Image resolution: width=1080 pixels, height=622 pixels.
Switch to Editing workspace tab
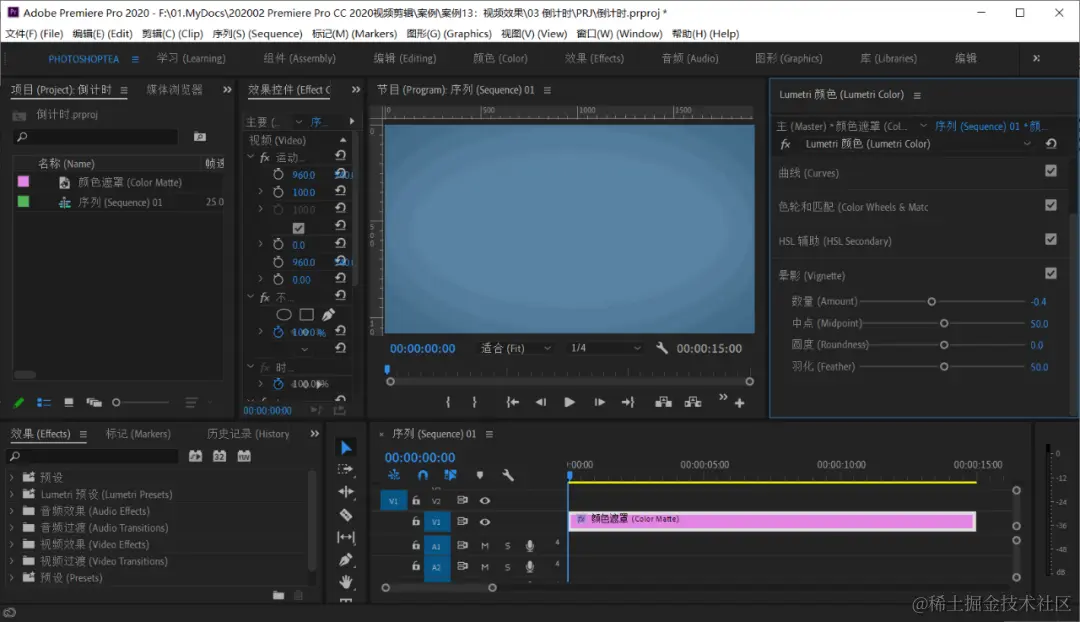pos(405,59)
